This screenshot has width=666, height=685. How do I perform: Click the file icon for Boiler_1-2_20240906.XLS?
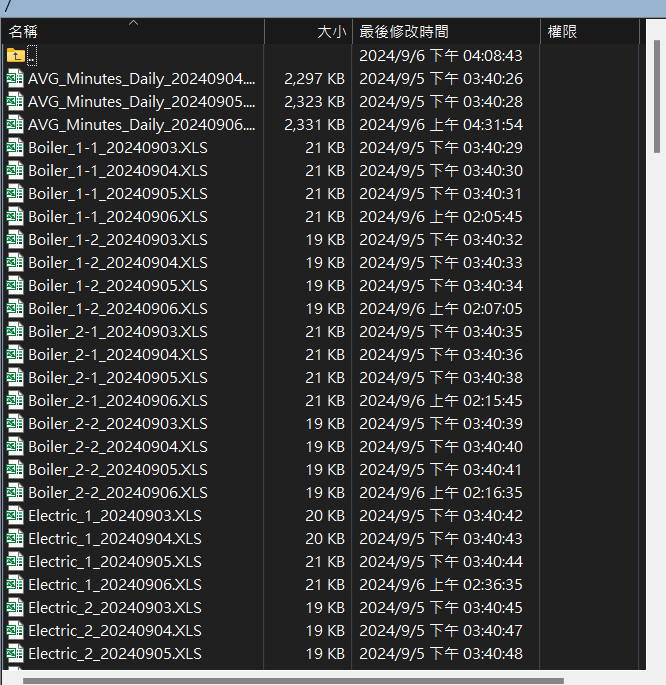coord(15,308)
